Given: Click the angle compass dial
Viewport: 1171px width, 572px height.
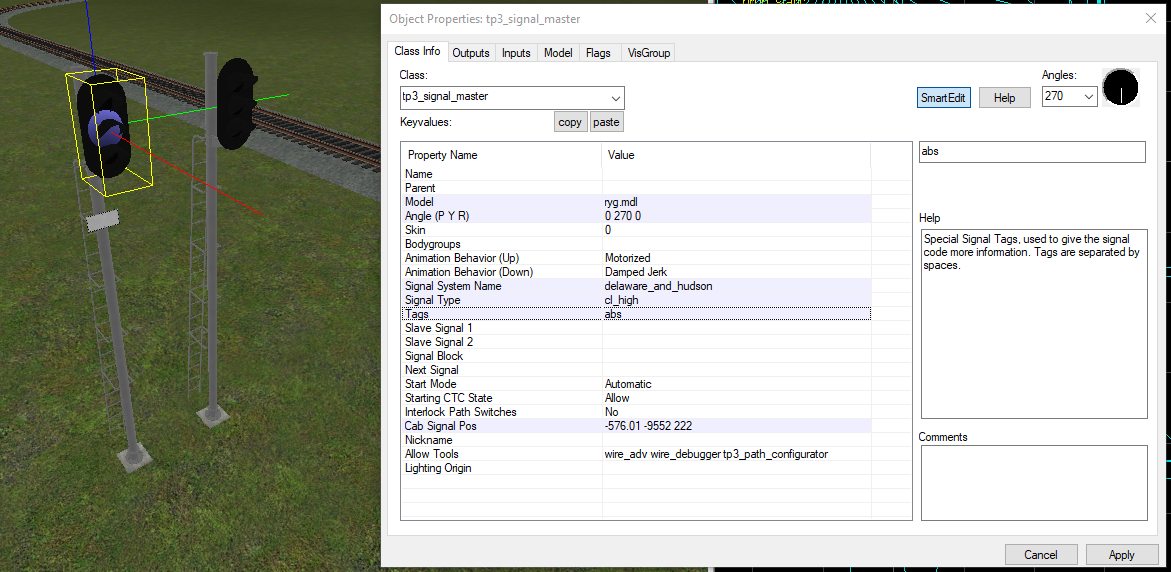Looking at the screenshot, I should tap(1120, 87).
